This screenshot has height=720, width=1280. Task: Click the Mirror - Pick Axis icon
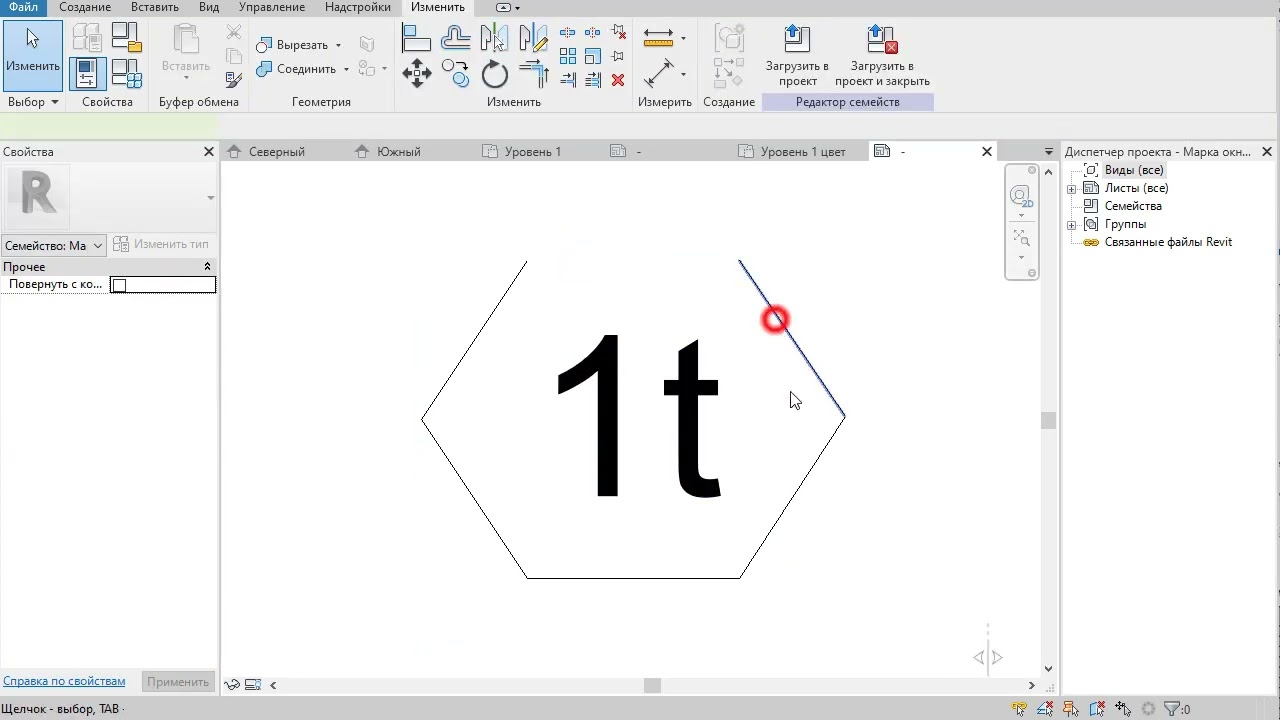coord(494,38)
